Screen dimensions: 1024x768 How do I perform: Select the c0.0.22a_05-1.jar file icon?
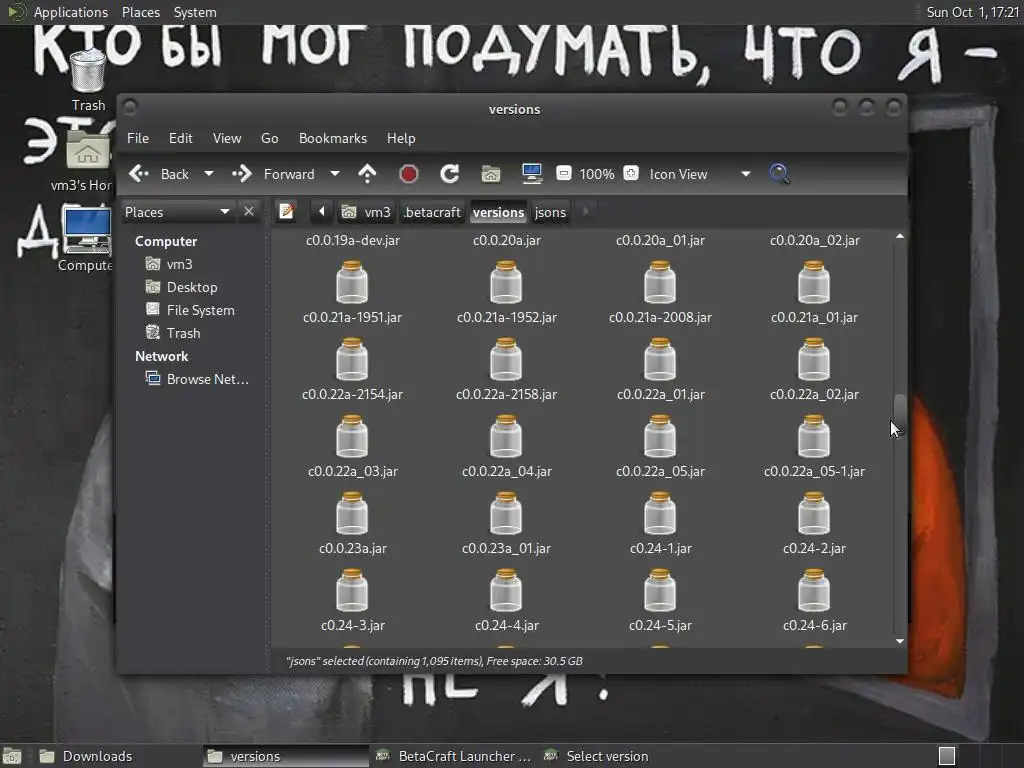[814, 436]
